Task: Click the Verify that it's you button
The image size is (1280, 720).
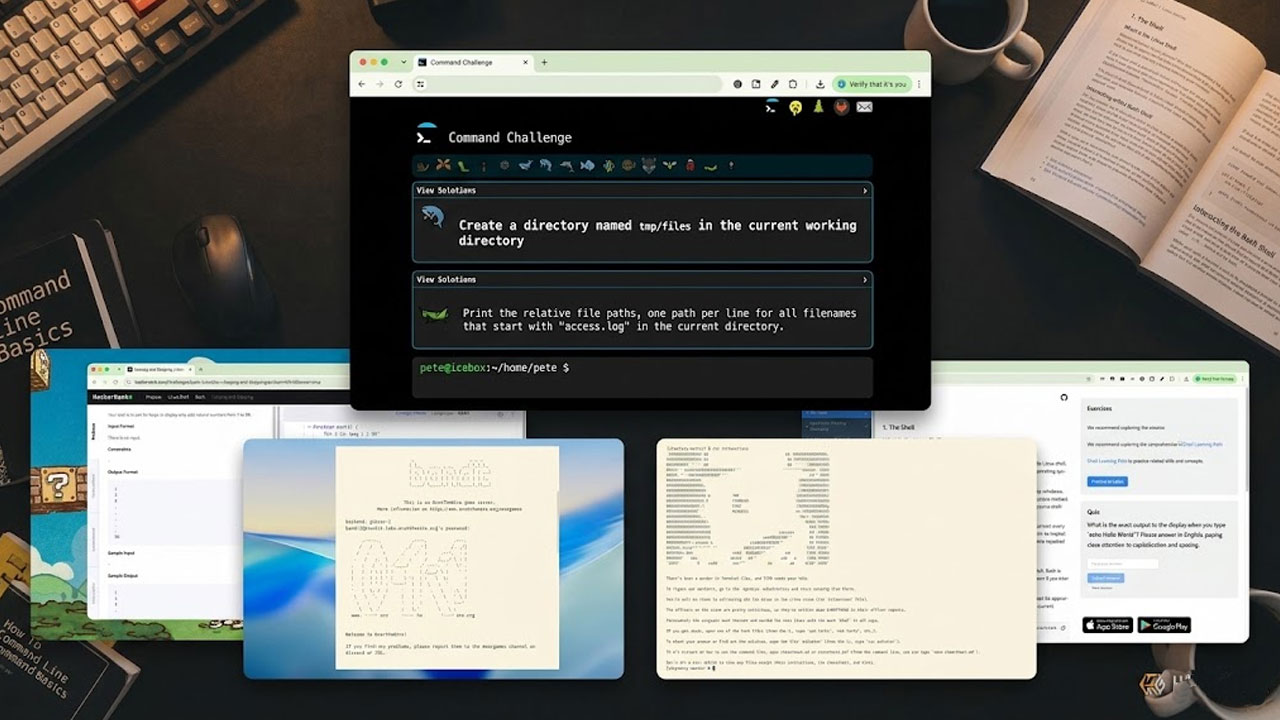Action: click(871, 84)
